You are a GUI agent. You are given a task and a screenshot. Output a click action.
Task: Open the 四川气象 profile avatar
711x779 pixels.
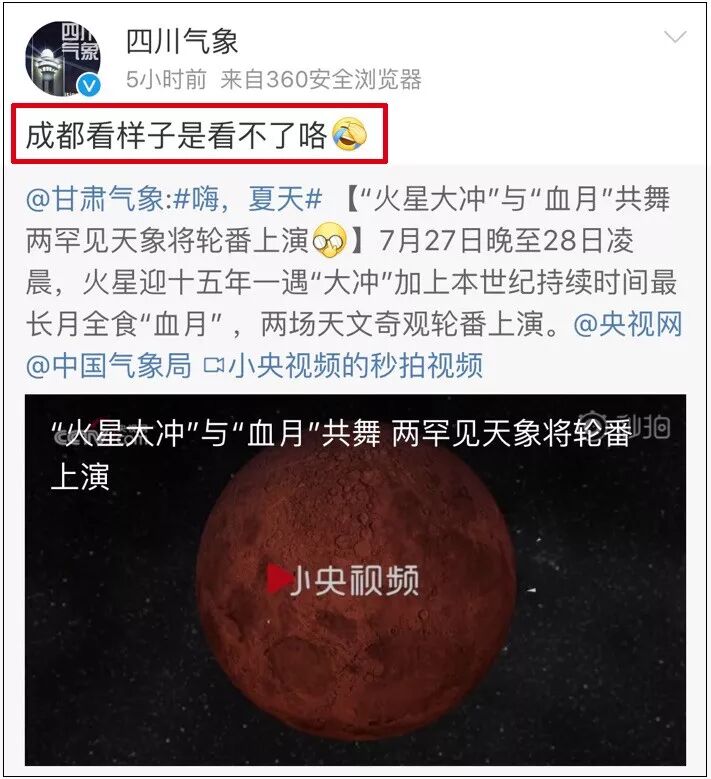tap(63, 59)
